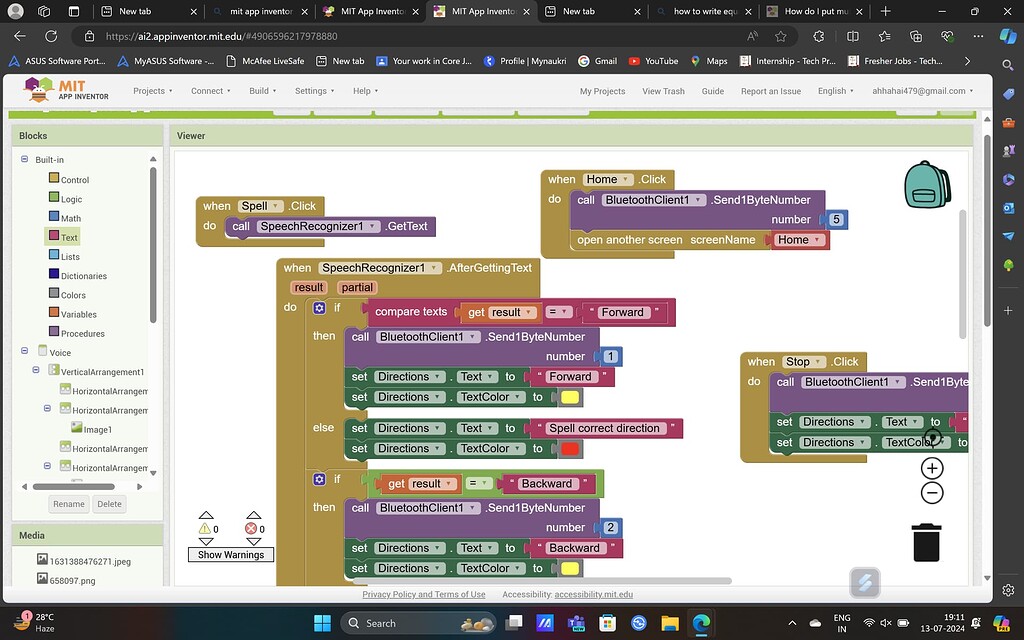Open Microsoft Edge from the taskbar
The width and height of the screenshot is (1024, 640).
[x=701, y=623]
